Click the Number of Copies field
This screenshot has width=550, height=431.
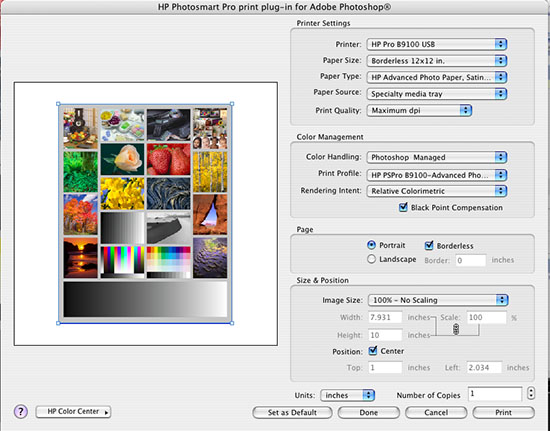point(495,394)
